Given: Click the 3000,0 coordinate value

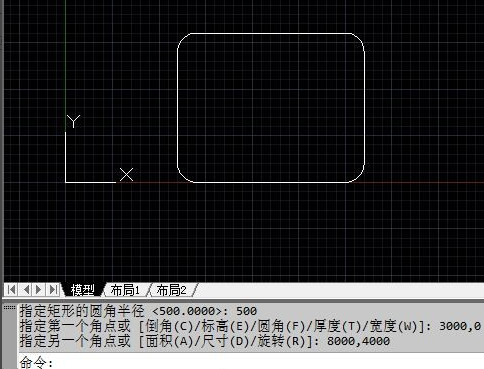Looking at the screenshot, I should 460,326.
